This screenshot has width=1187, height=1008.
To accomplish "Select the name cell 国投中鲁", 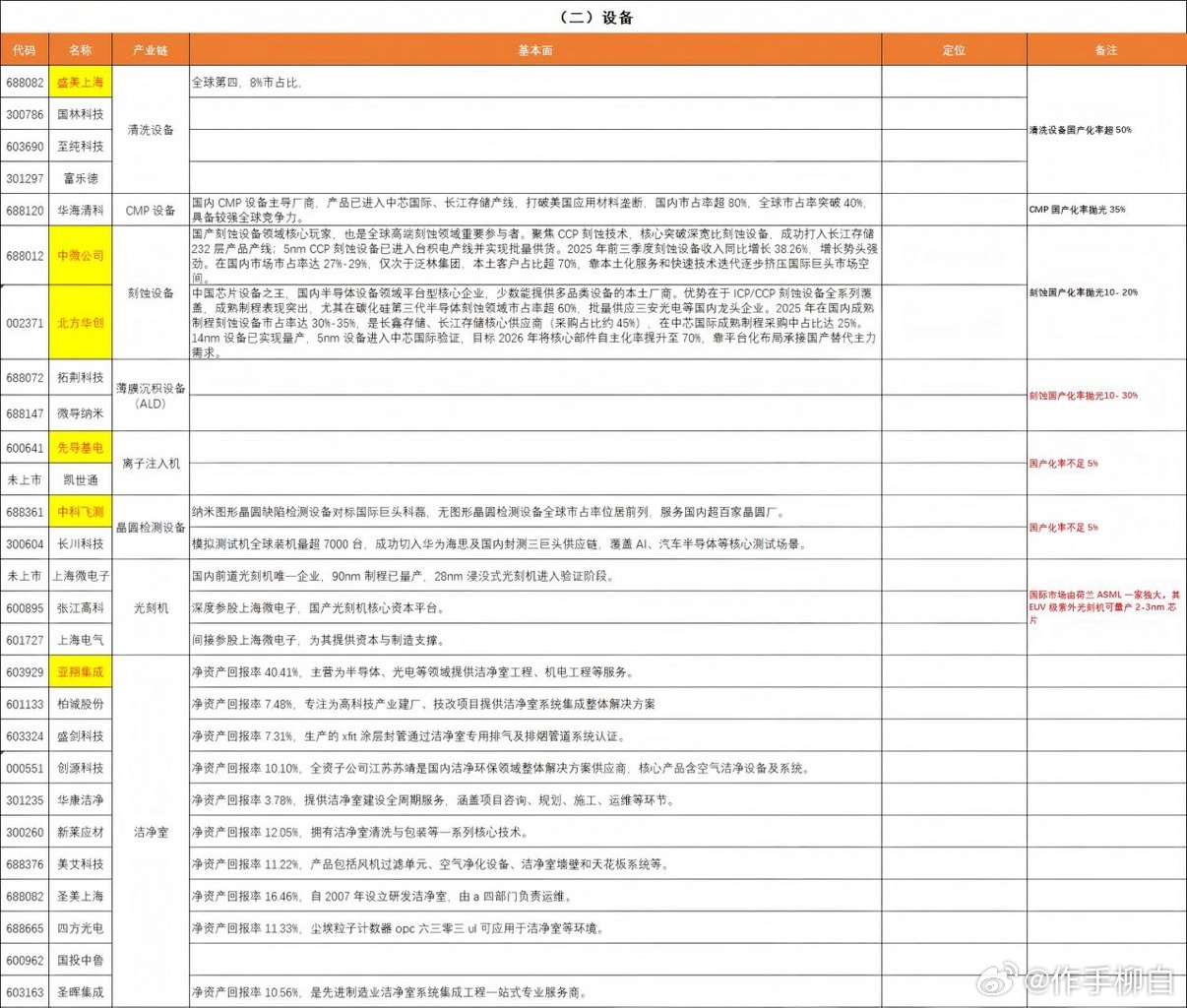I will (x=81, y=960).
